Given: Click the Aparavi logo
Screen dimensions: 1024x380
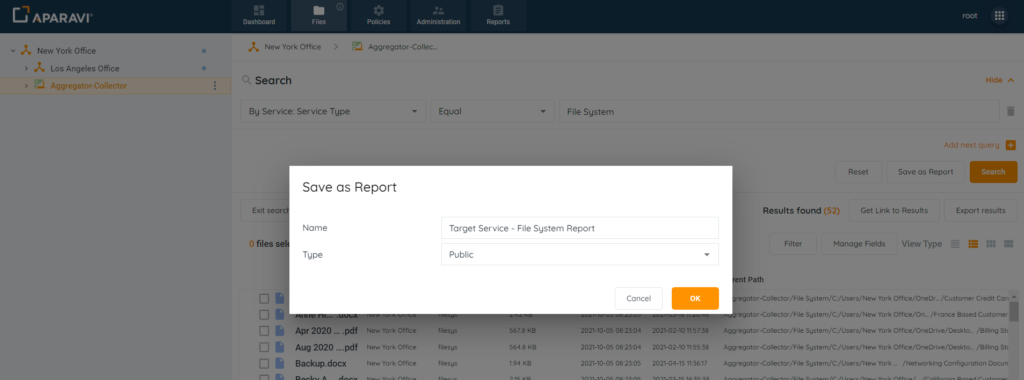Looking at the screenshot, I should point(52,16).
